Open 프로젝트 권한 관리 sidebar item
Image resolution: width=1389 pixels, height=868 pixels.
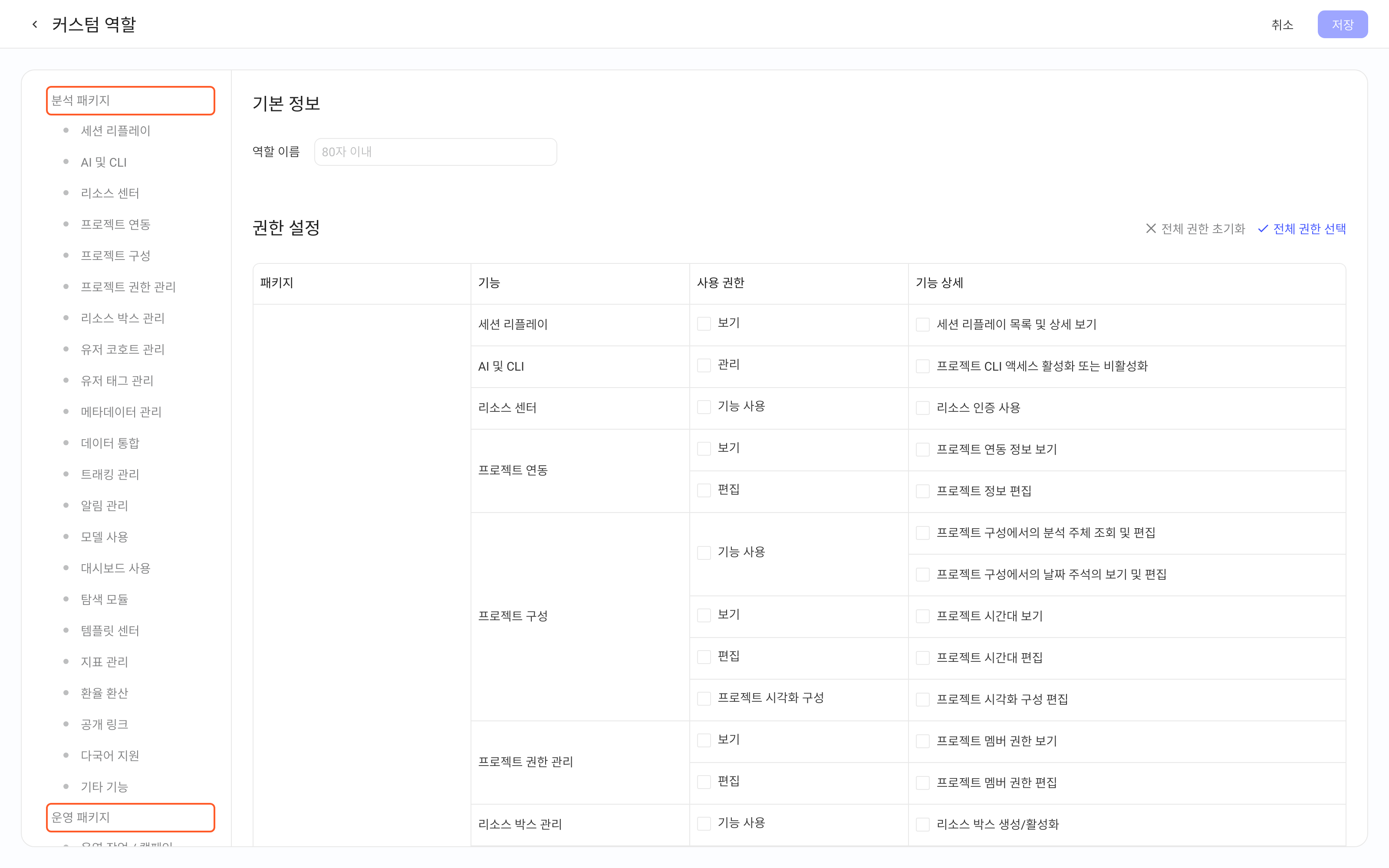click(128, 287)
